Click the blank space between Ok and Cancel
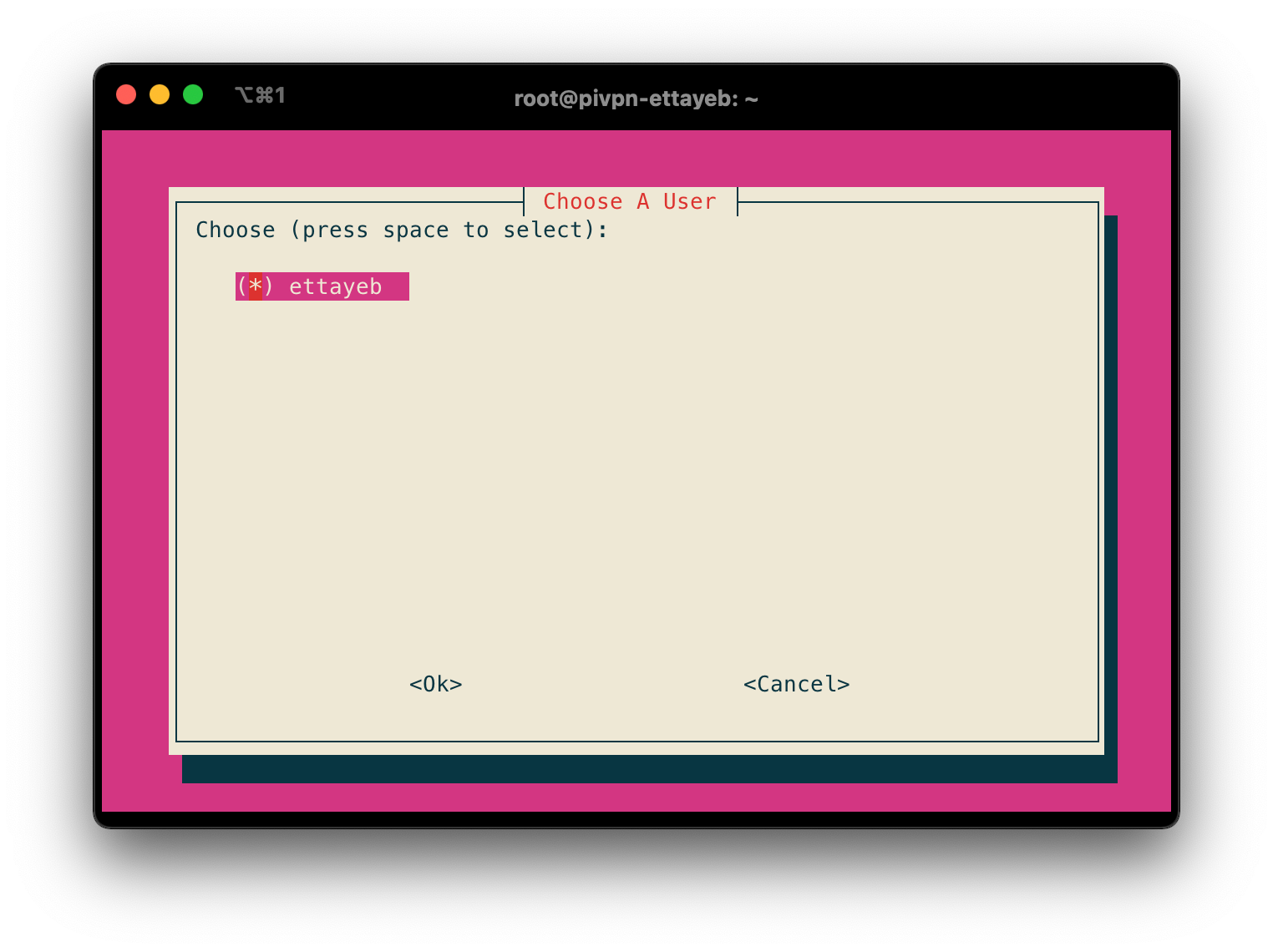The width and height of the screenshot is (1273, 952). pyautogui.click(x=601, y=685)
